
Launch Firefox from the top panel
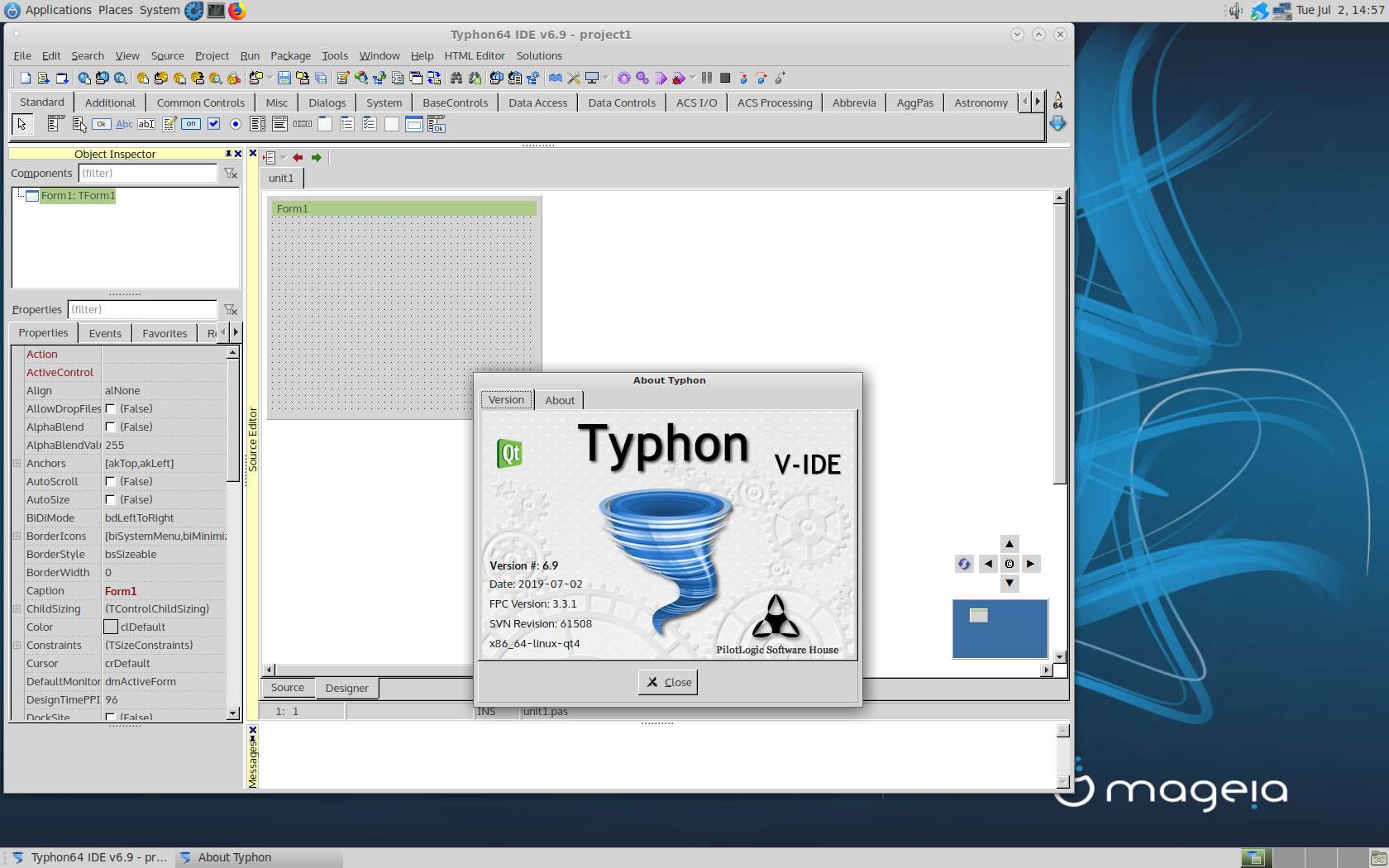(x=237, y=10)
